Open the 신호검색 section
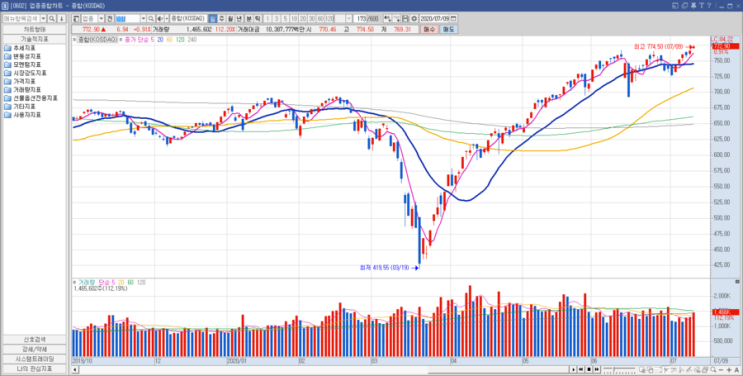 click(35, 339)
